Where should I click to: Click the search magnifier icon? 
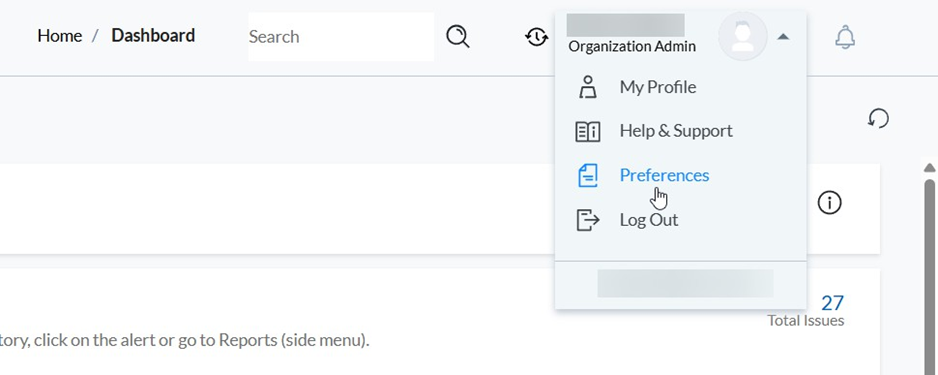458,36
